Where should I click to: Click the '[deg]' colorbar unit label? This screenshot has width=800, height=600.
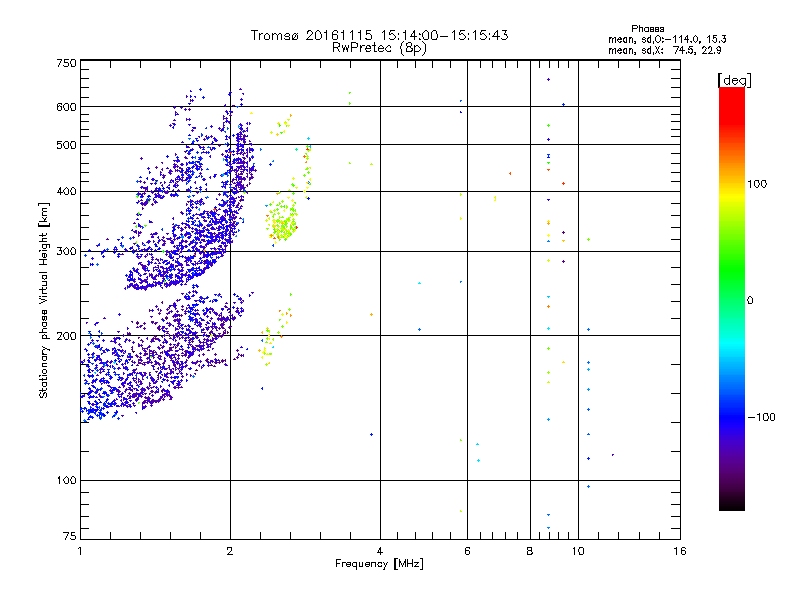(x=734, y=80)
